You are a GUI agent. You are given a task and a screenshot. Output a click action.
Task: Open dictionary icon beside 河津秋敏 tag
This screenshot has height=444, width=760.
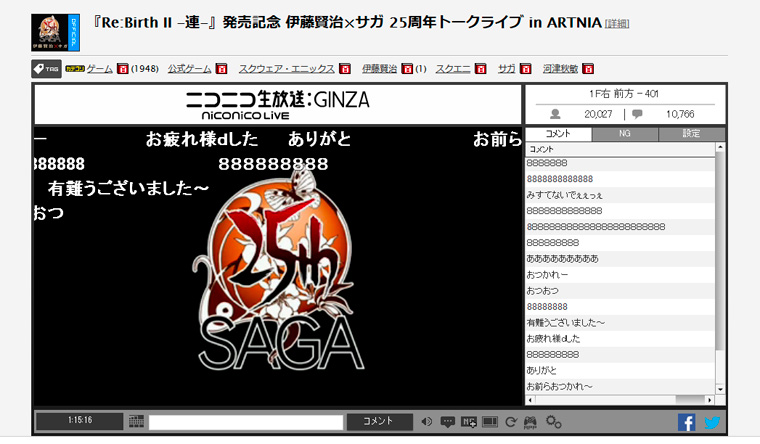point(588,69)
